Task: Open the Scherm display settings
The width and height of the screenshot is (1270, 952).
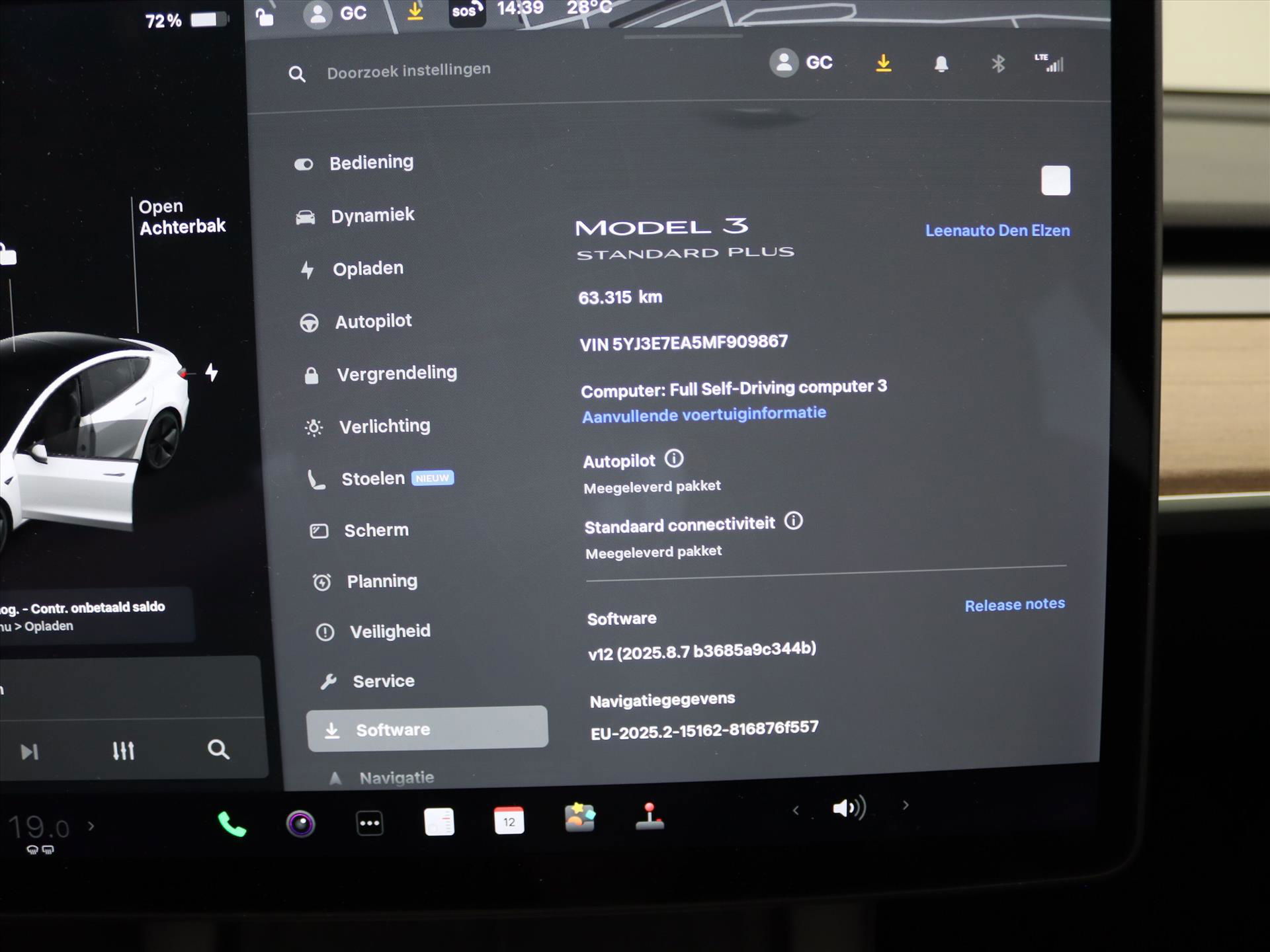Action: click(360, 530)
